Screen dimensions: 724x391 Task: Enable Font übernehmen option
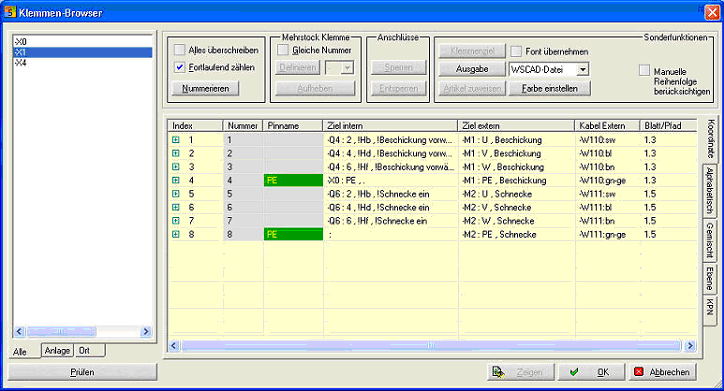(516, 51)
